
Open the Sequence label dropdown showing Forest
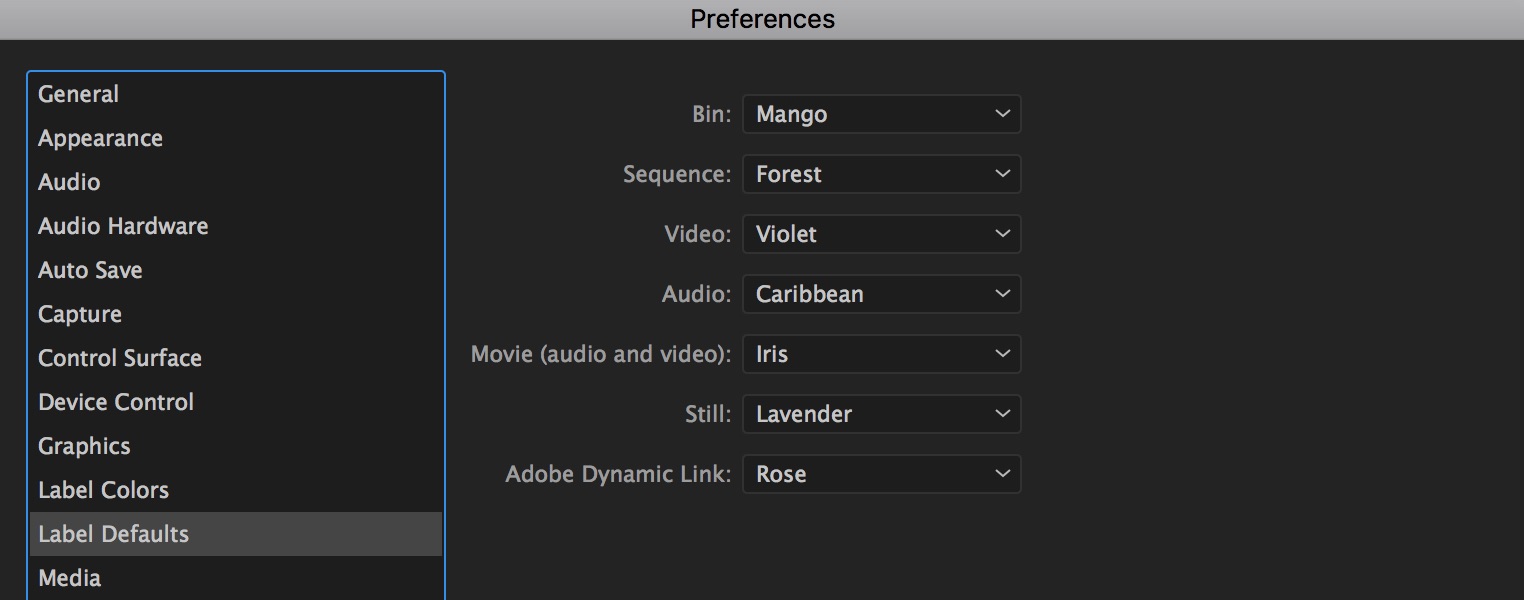[x=881, y=174]
